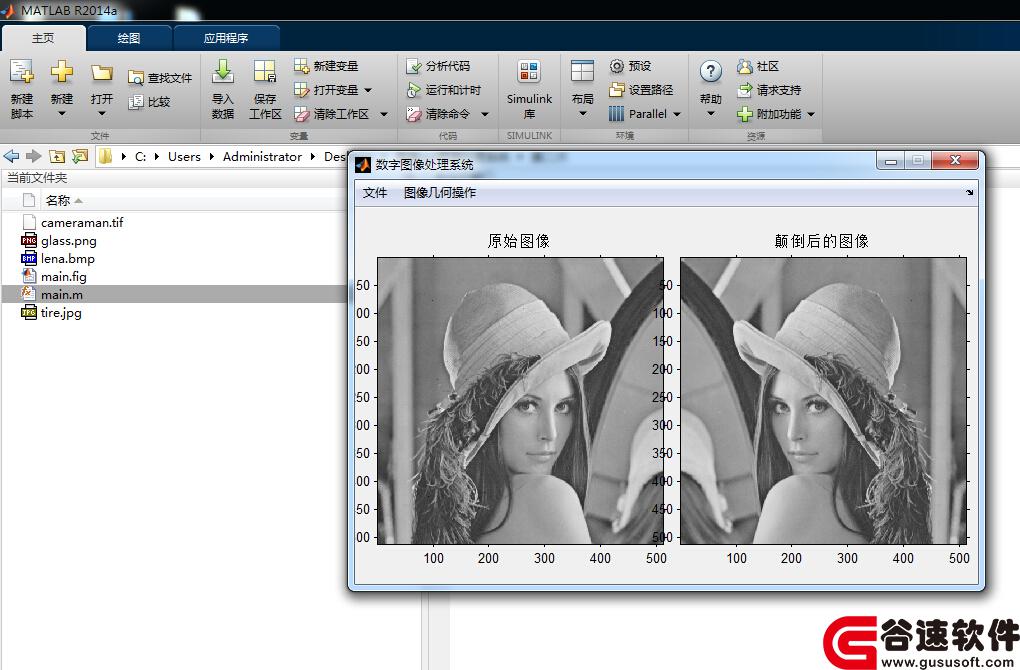Click Save Workspace (保存工作区) icon

(265, 72)
